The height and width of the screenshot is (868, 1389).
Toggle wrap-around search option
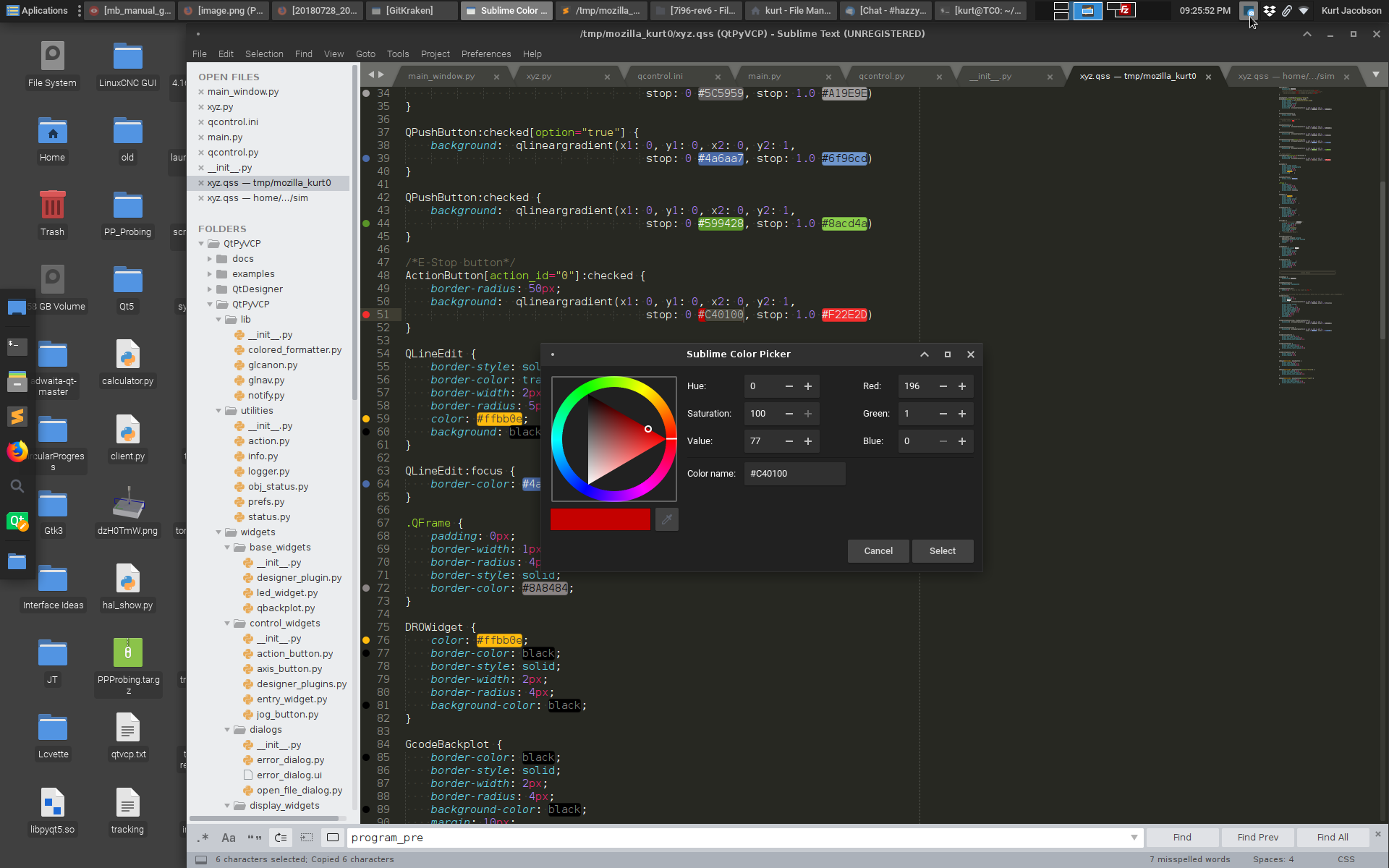(x=281, y=838)
